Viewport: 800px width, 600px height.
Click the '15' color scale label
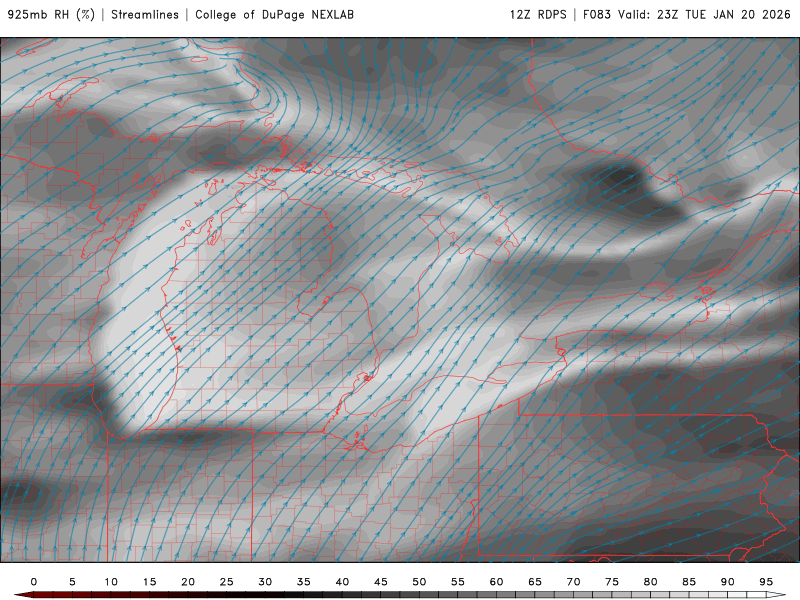pyautogui.click(x=149, y=582)
